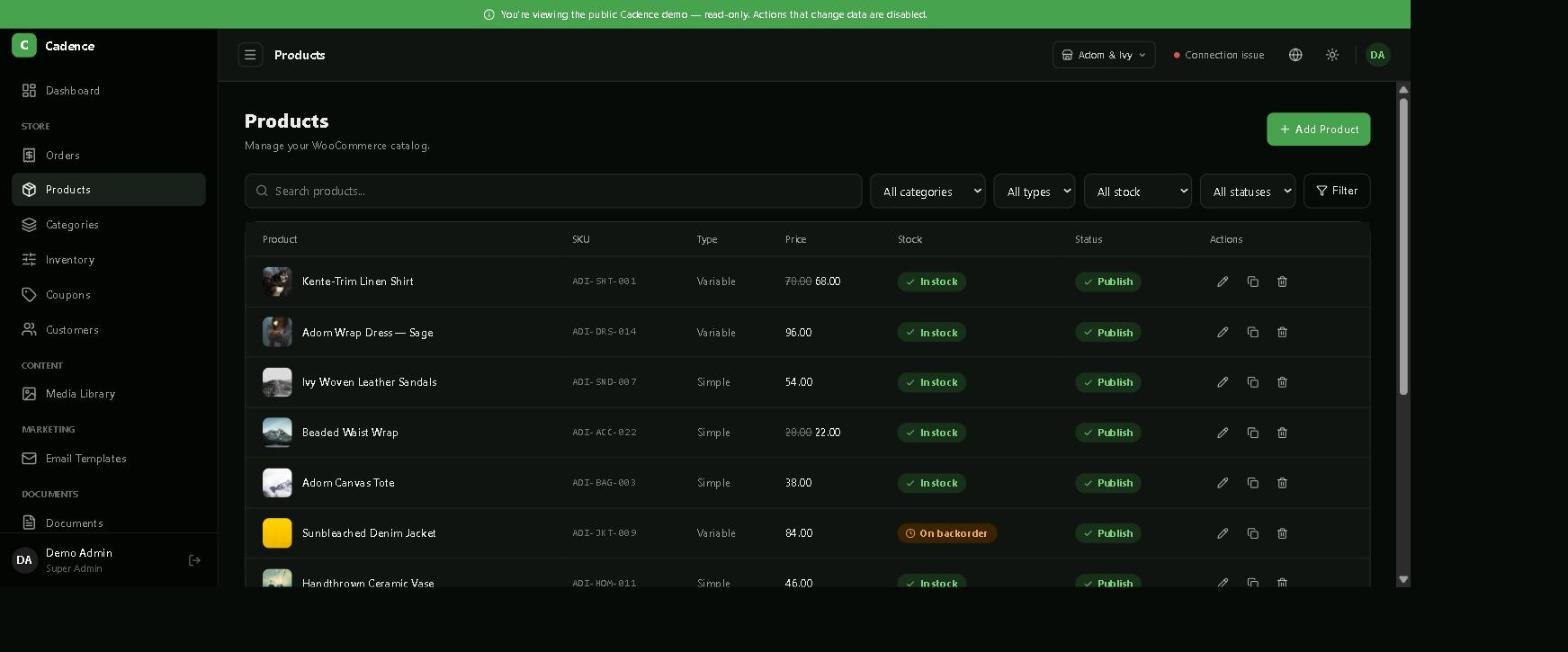Viewport: 1568px width, 652px height.
Task: Open the Beaded Waist Wrap thumbnail
Action: click(x=277, y=433)
